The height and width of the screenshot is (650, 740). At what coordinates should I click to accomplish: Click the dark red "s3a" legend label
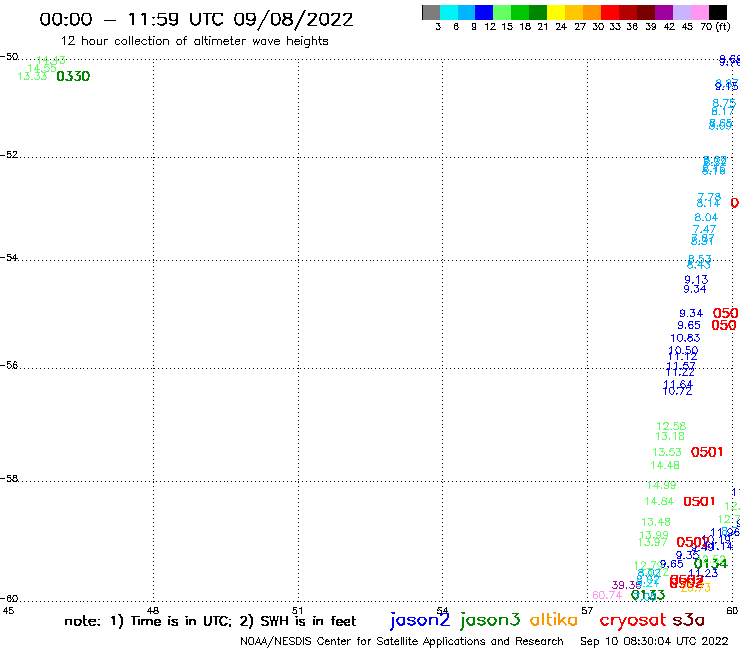pyautogui.click(x=688, y=620)
